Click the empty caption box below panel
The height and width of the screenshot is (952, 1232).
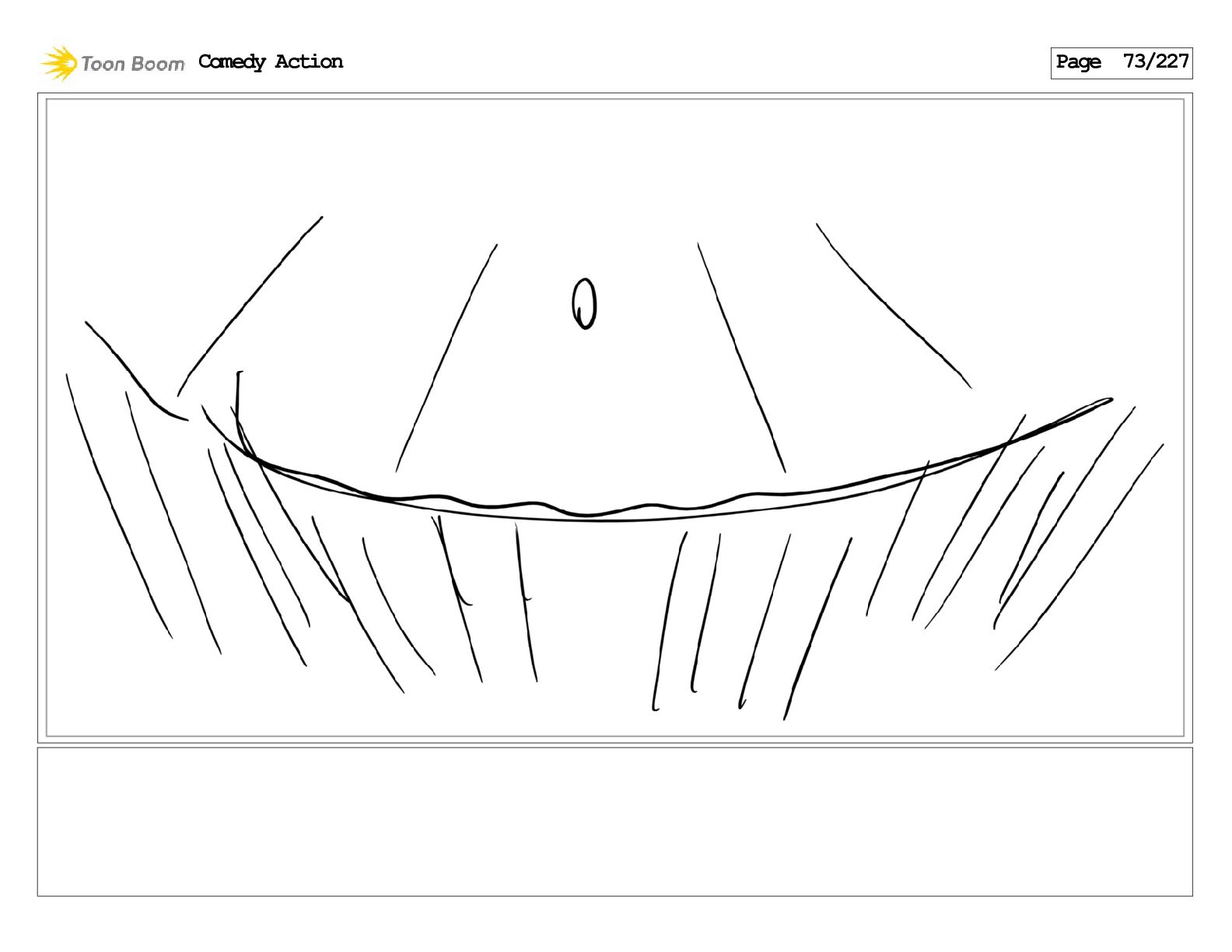(614, 822)
